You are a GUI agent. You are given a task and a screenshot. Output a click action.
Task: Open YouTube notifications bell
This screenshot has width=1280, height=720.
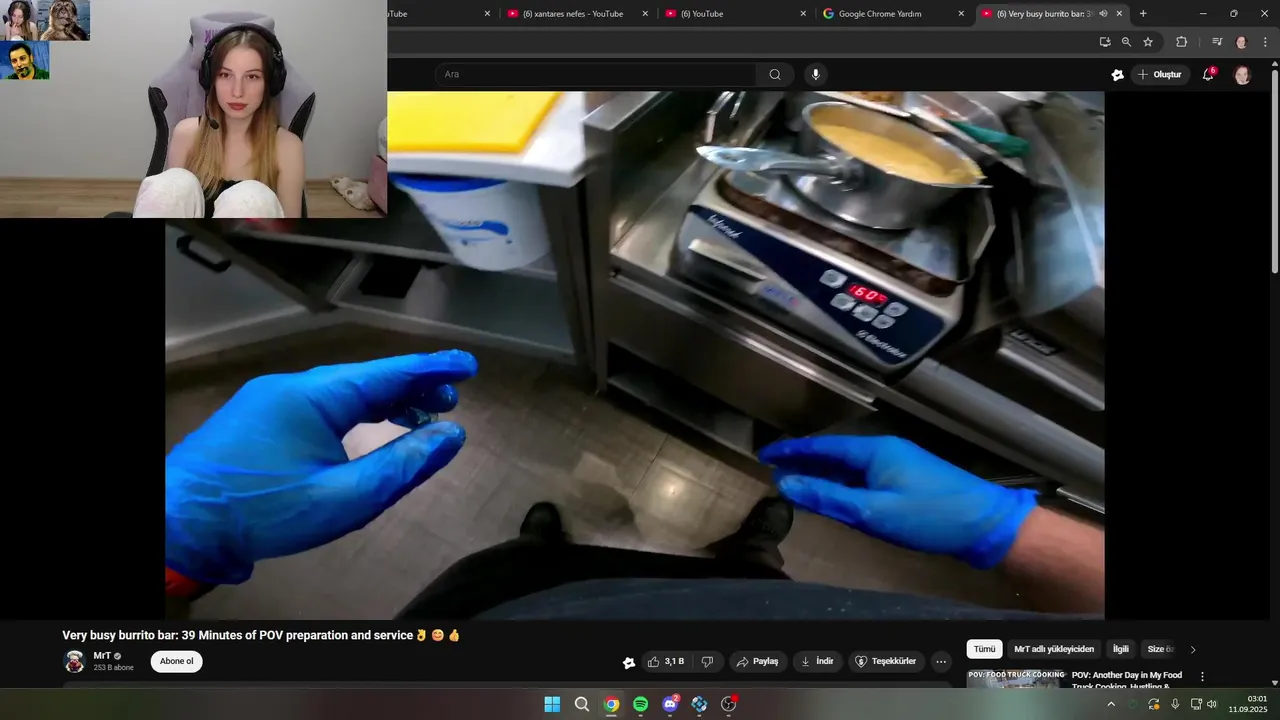pyautogui.click(x=1208, y=74)
